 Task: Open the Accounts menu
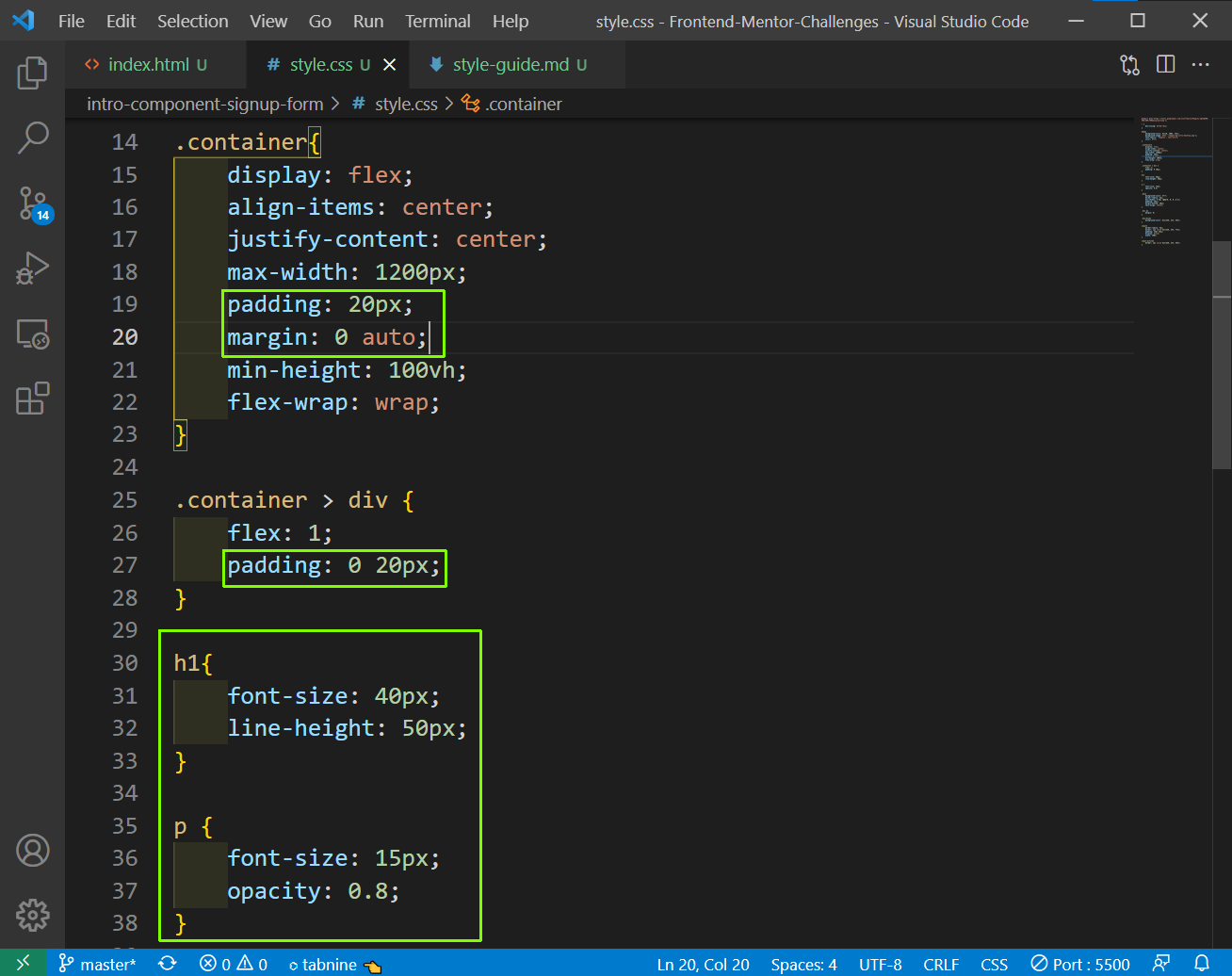pos(32,851)
